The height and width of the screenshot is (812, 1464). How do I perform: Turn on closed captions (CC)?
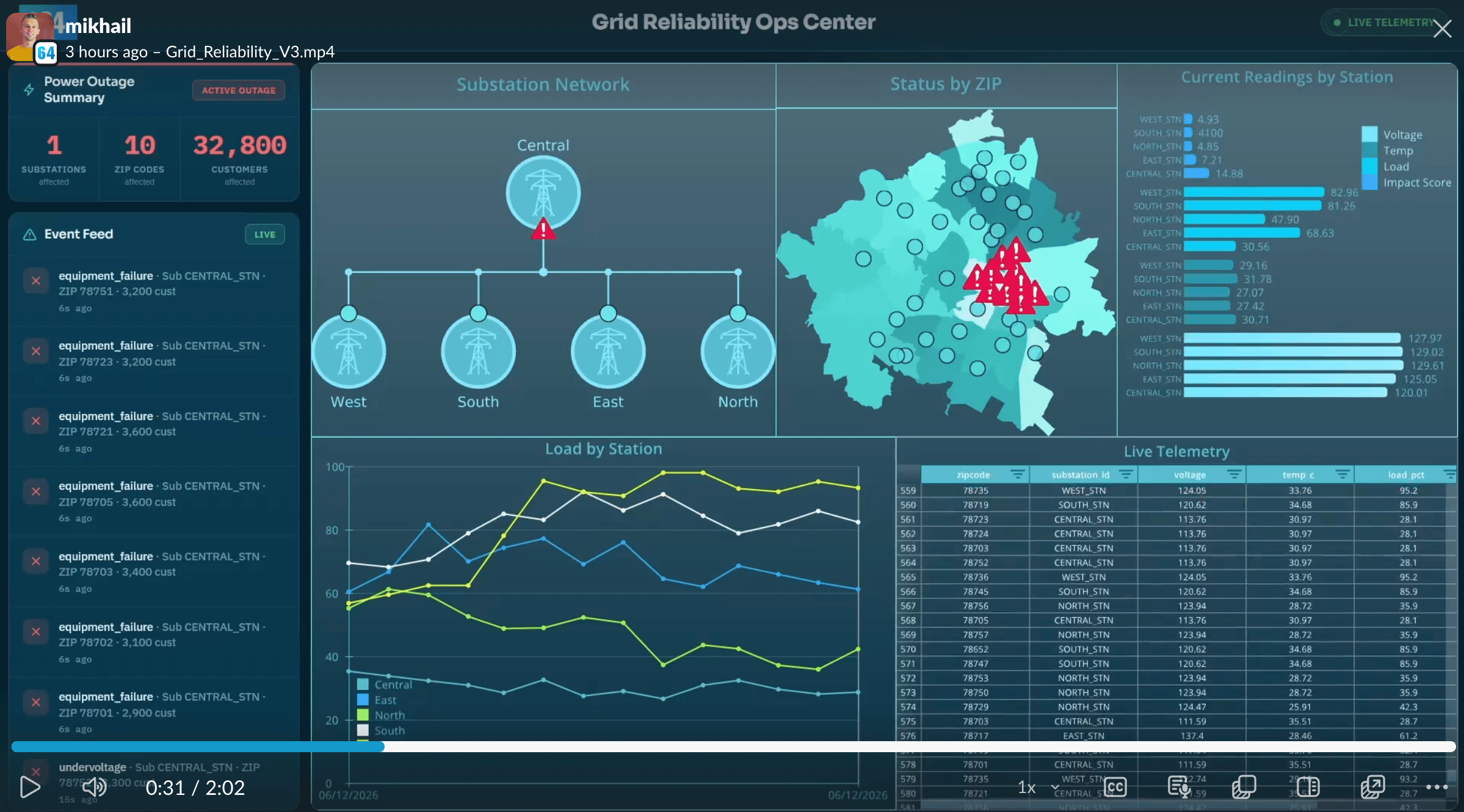point(1115,787)
